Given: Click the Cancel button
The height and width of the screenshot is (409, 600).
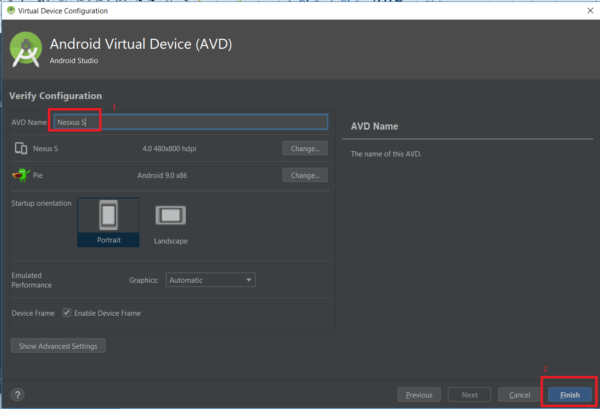Looking at the screenshot, I should pos(520,395).
